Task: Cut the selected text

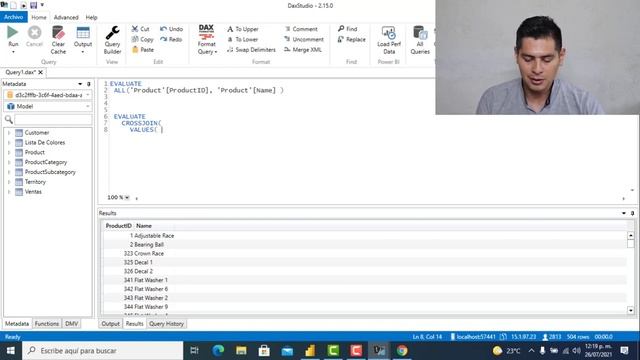Action: [x=140, y=29]
